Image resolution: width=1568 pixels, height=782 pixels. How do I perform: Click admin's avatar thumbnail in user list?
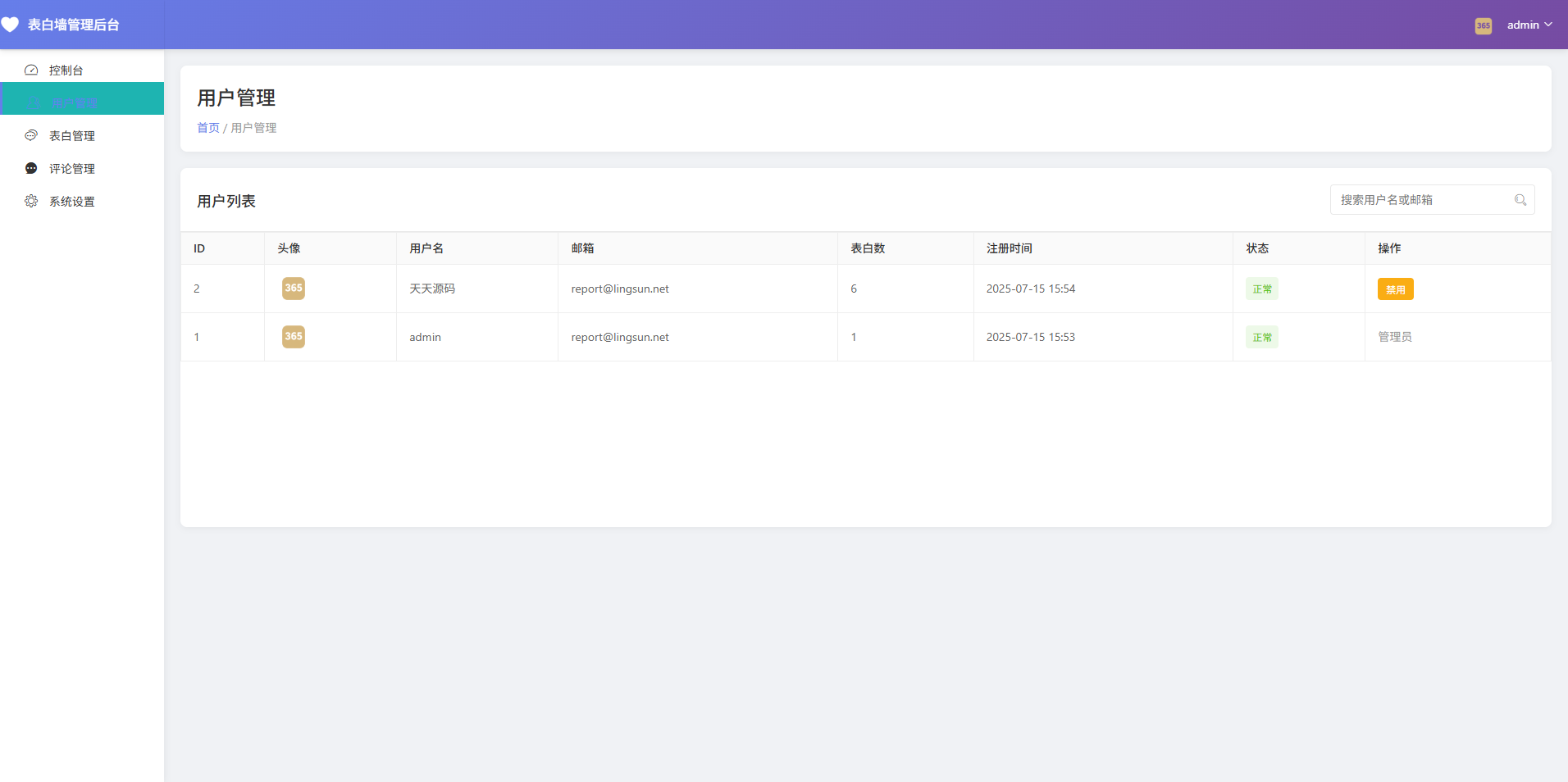point(293,336)
